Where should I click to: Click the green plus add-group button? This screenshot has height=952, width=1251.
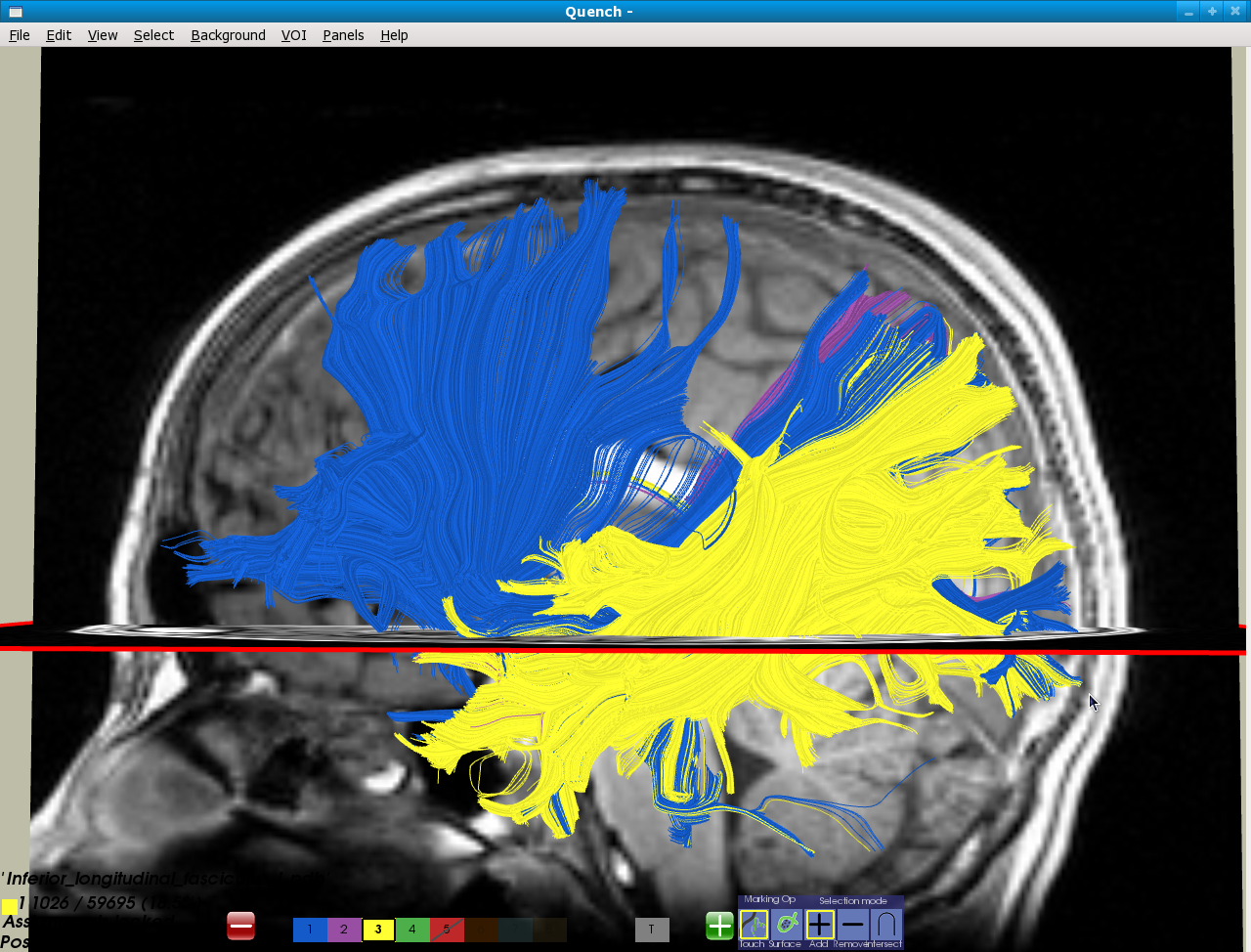719,926
